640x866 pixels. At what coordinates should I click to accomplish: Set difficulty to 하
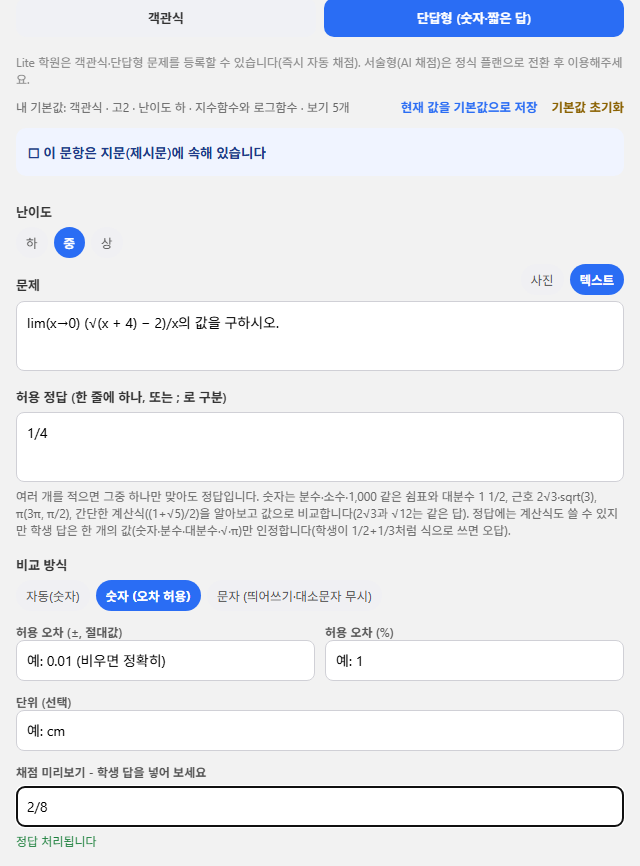point(31,243)
